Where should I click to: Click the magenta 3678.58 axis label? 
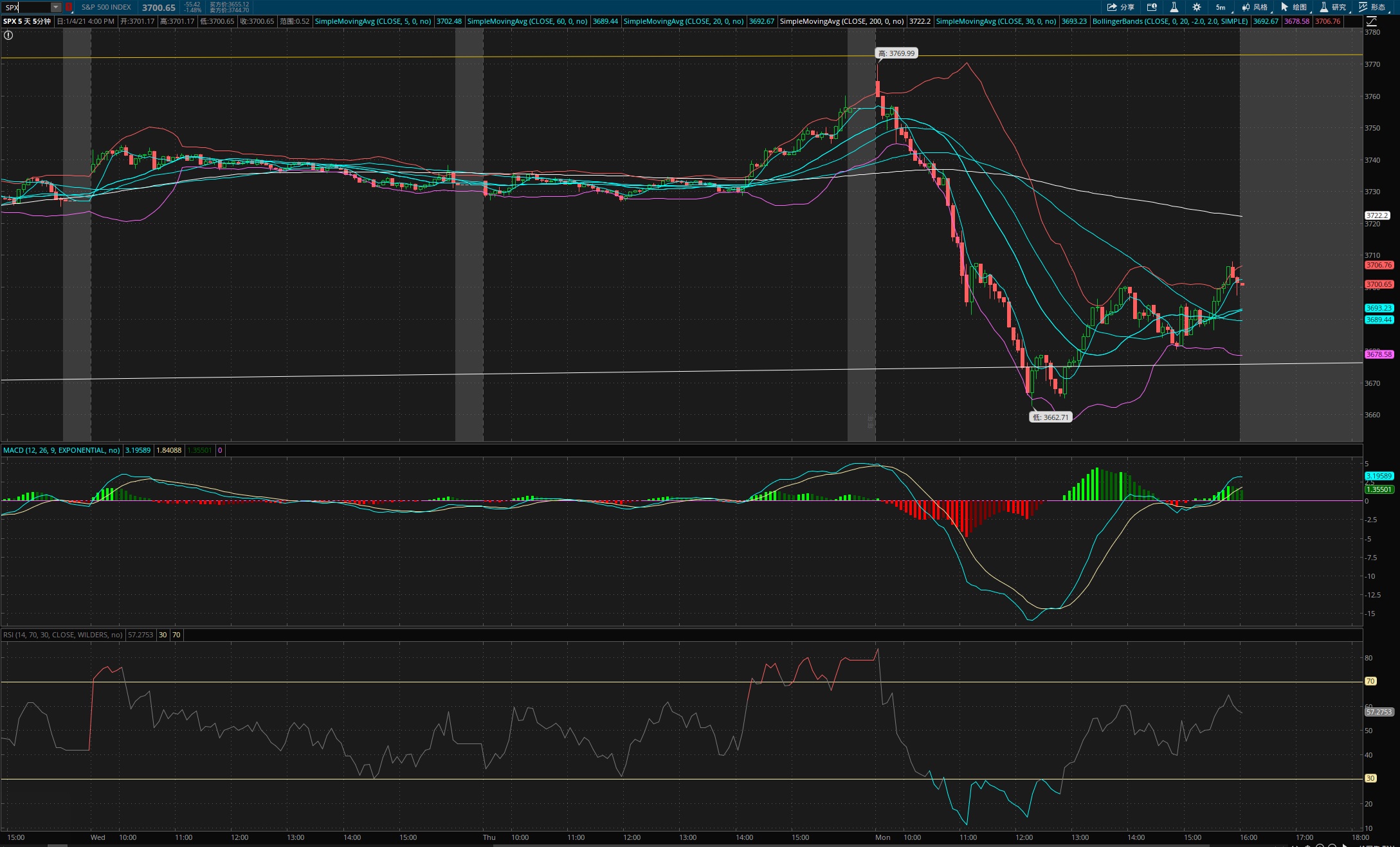tap(1379, 354)
